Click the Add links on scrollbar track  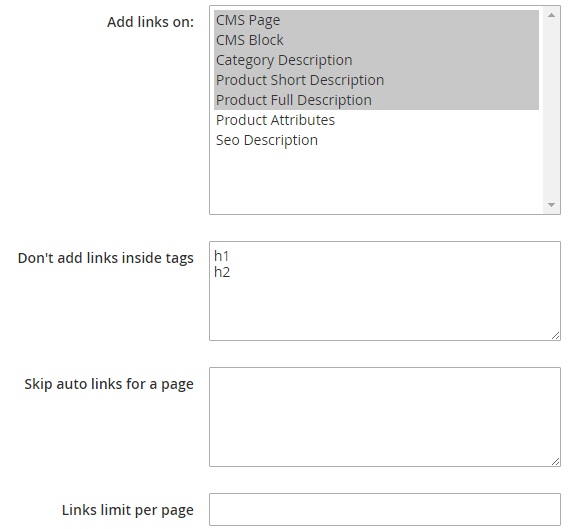(x=551, y=110)
